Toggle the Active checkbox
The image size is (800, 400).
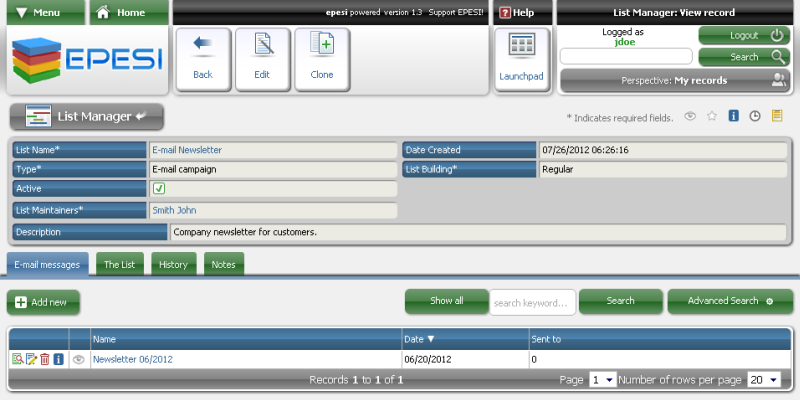point(159,188)
